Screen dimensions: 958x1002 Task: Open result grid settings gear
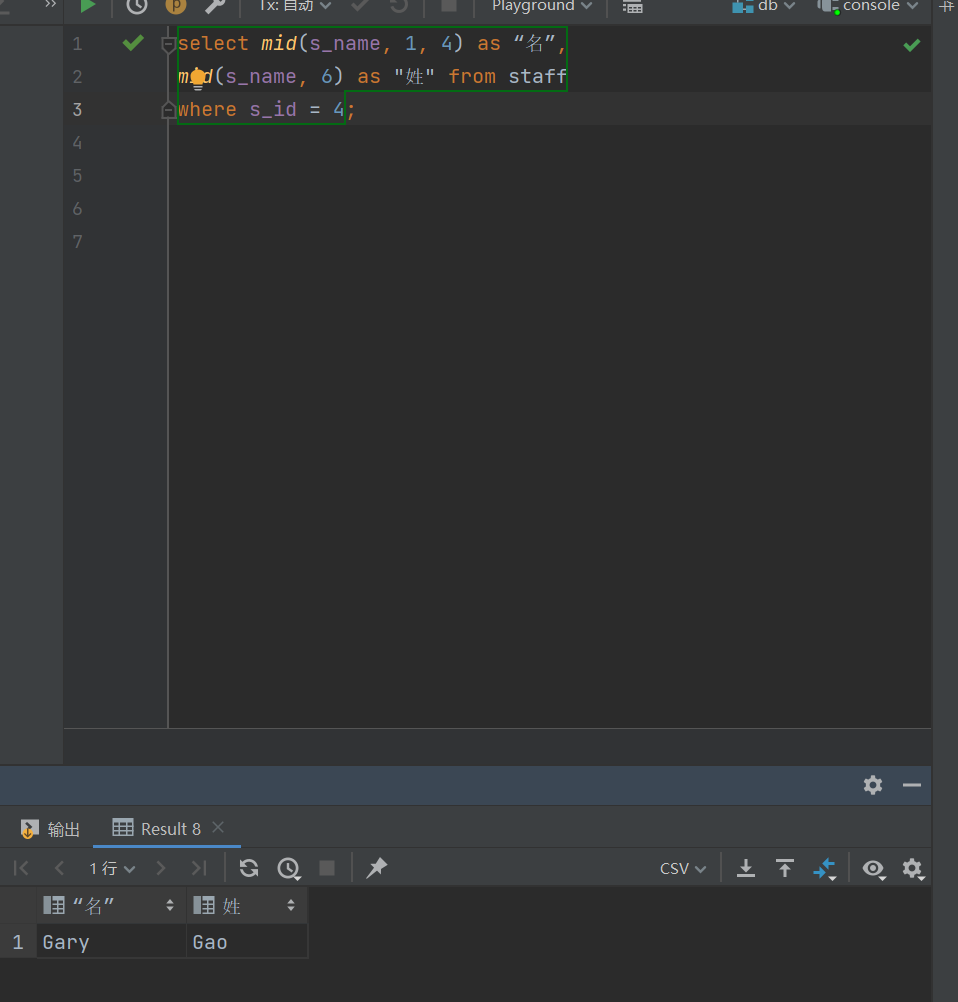[x=913, y=868]
